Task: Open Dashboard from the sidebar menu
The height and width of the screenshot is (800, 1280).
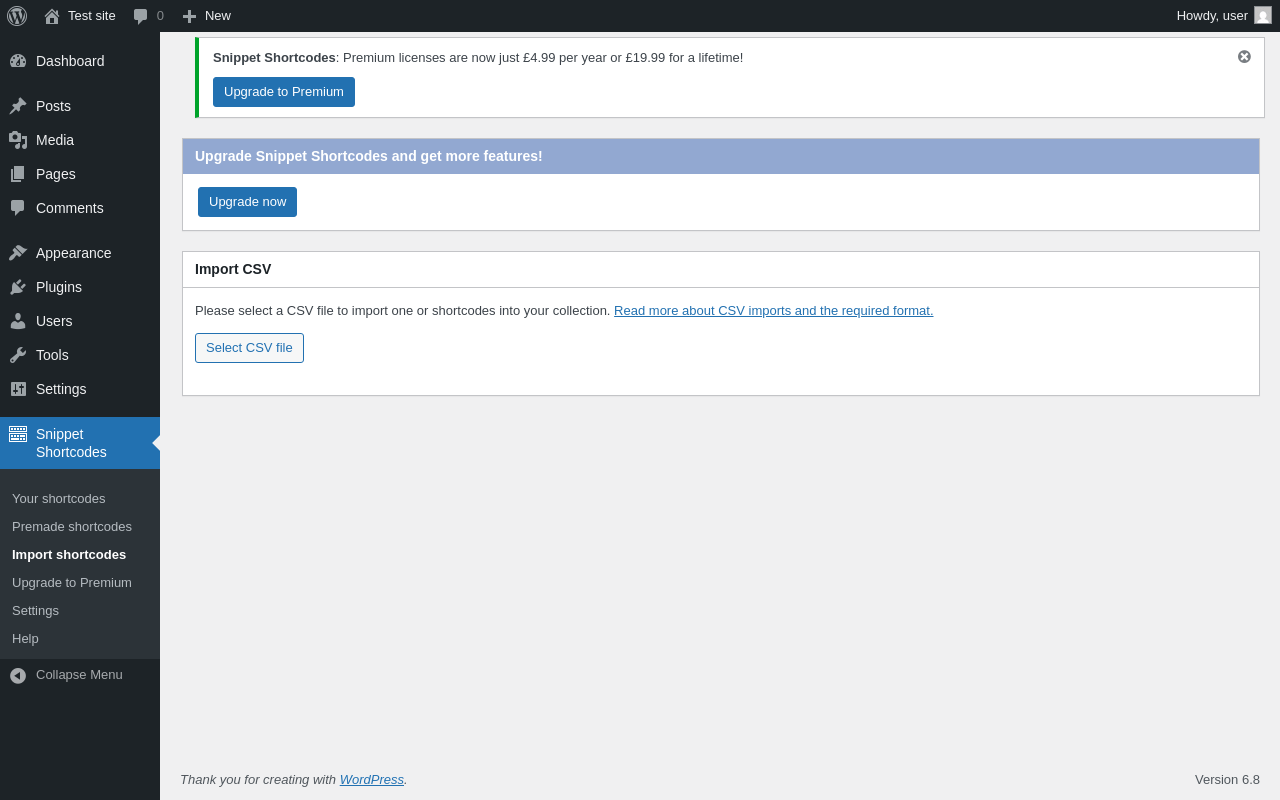Action: pyautogui.click(x=80, y=61)
